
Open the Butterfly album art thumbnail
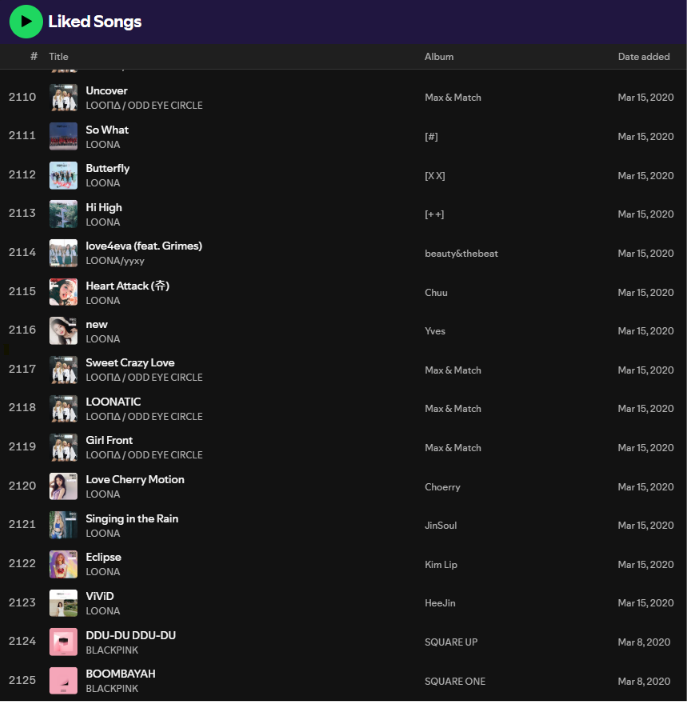click(x=63, y=176)
